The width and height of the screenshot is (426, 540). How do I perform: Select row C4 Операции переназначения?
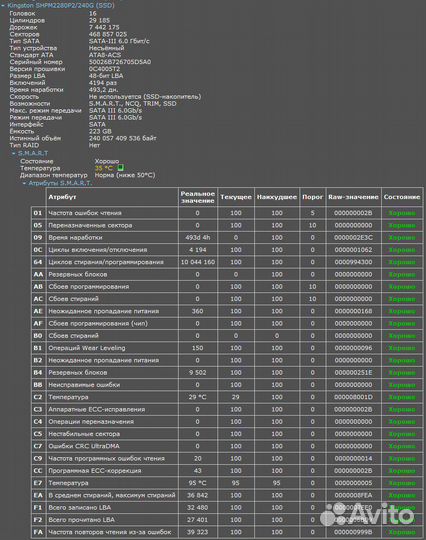[x=227, y=422]
